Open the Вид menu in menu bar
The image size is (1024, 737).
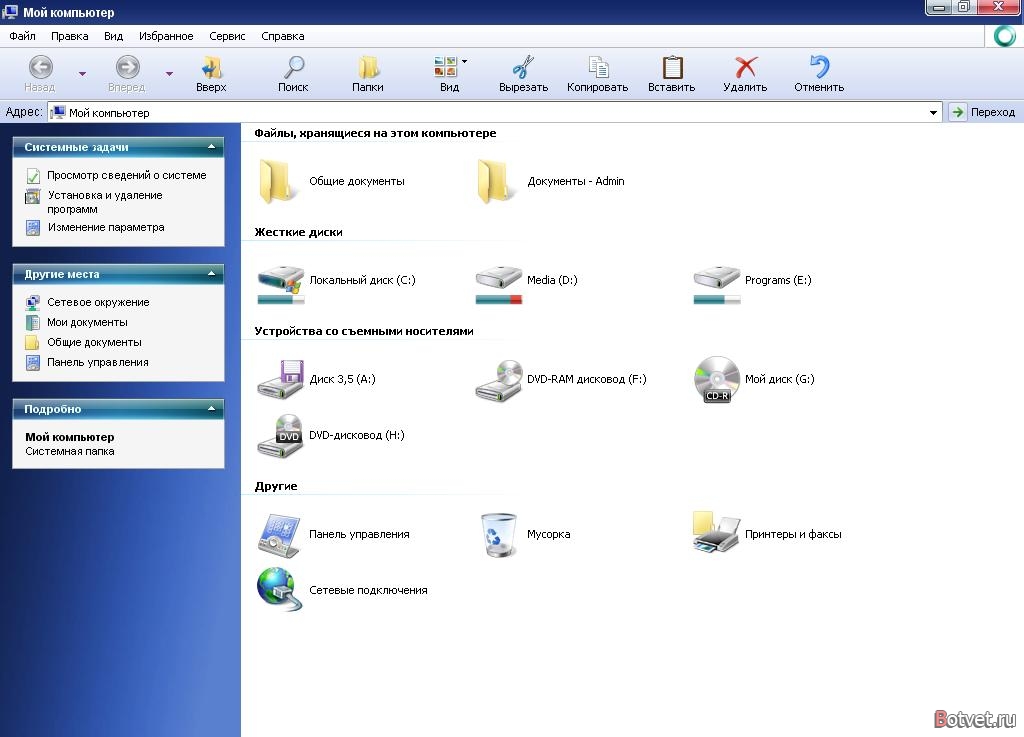click(x=113, y=36)
